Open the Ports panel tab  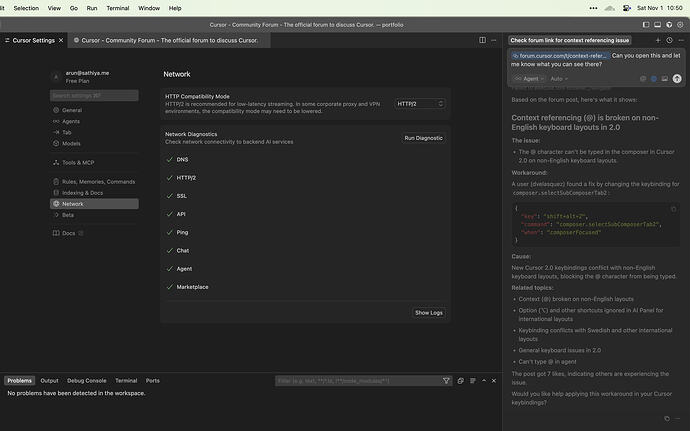(153, 380)
